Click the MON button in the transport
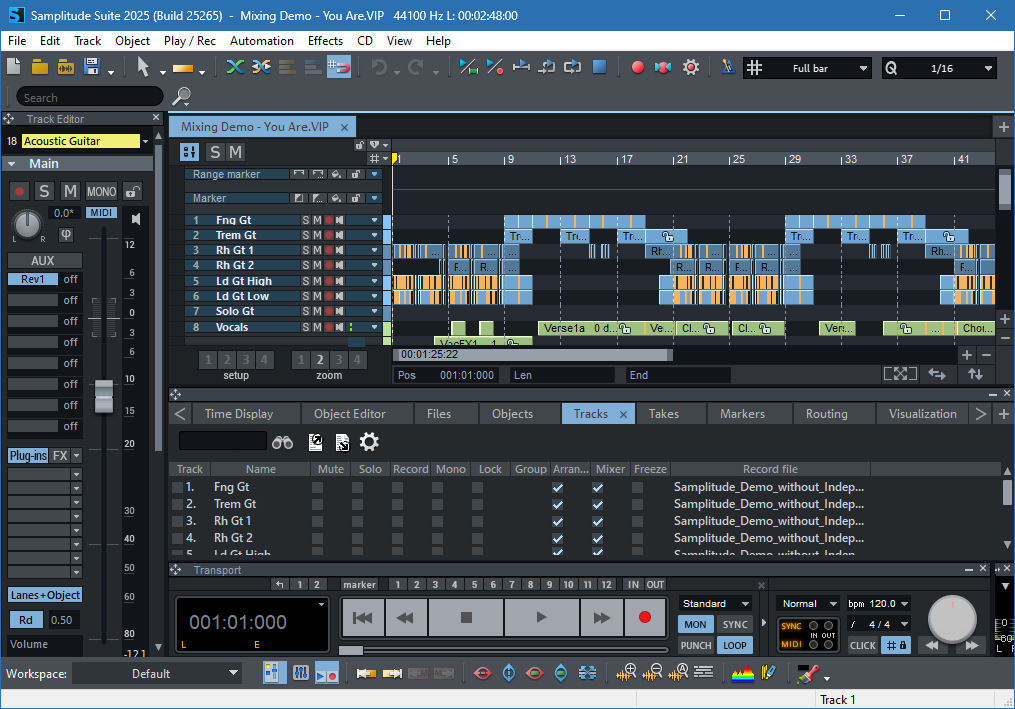Screen dimensions: 1015x709 click(x=695, y=623)
